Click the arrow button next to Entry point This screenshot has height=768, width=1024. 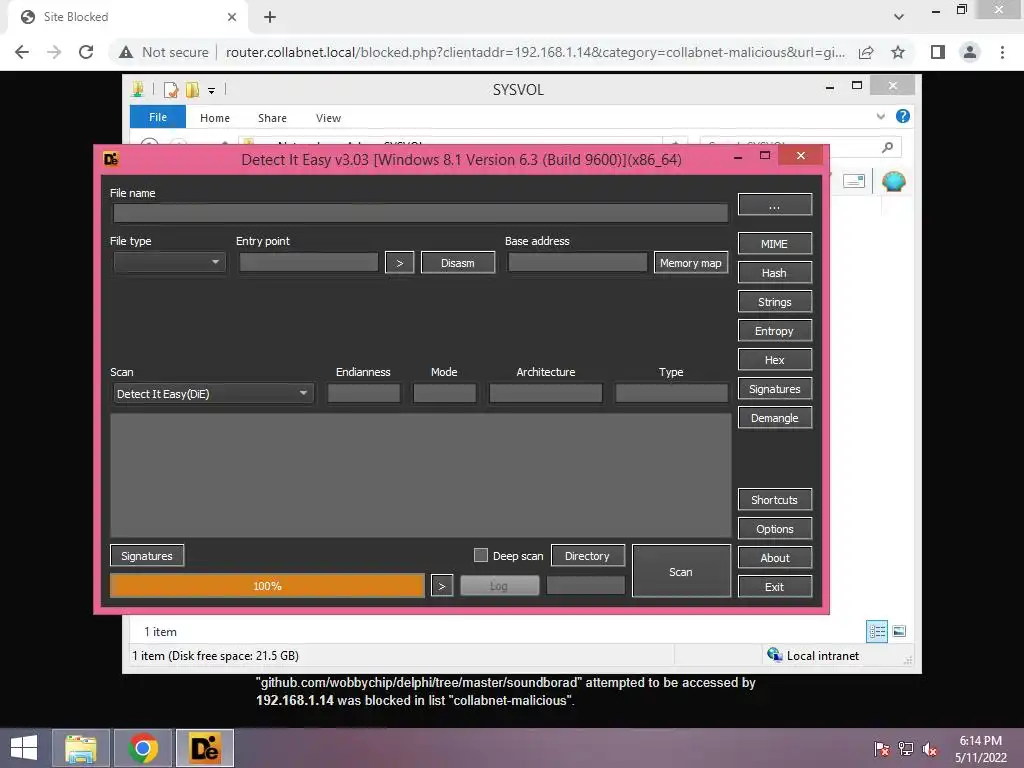point(400,263)
